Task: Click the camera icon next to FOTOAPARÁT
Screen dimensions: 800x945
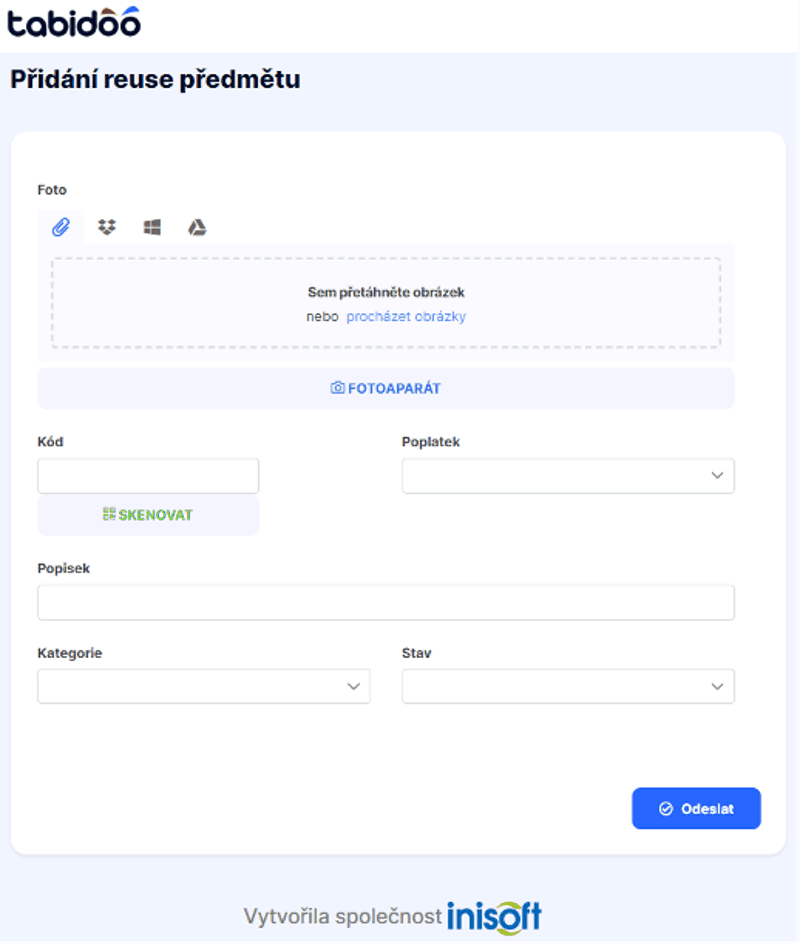Action: tap(337, 388)
